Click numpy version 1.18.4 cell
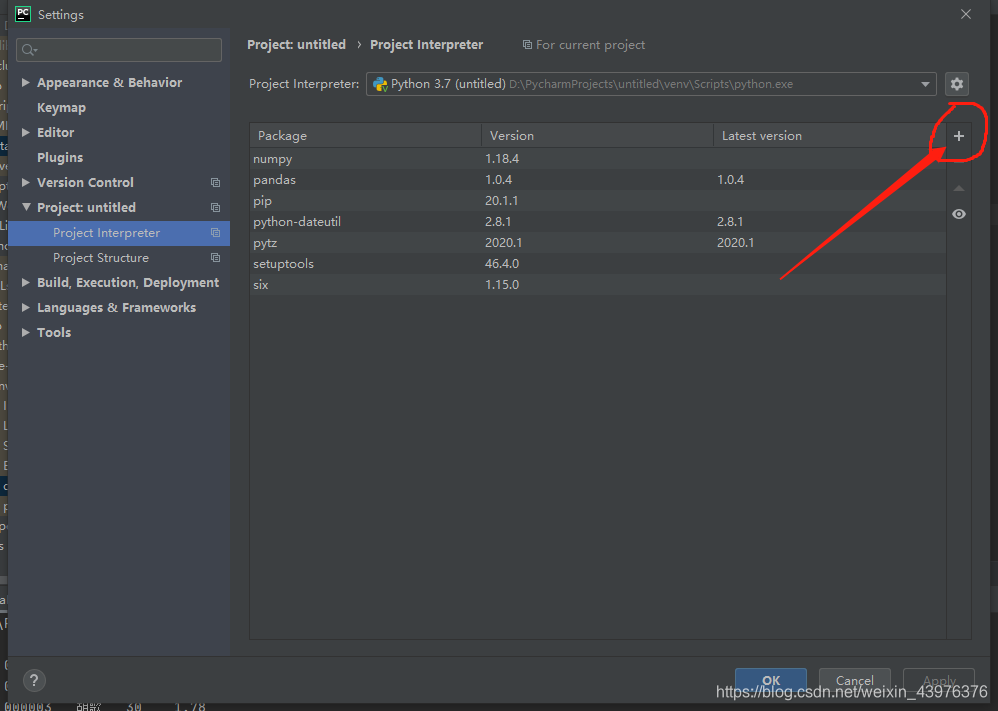Image resolution: width=998 pixels, height=711 pixels. click(502, 158)
